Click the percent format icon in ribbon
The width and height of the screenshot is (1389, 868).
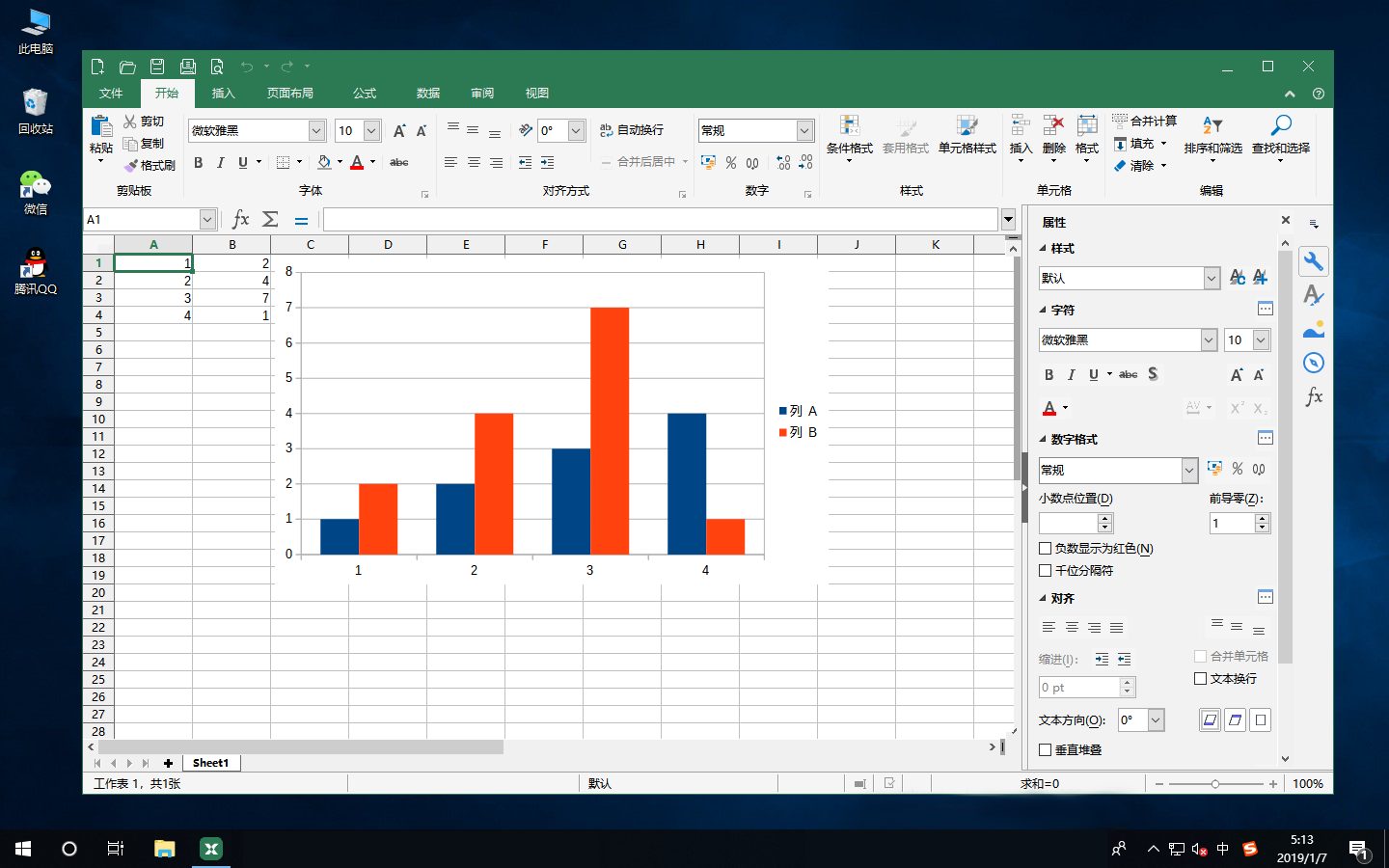[731, 162]
